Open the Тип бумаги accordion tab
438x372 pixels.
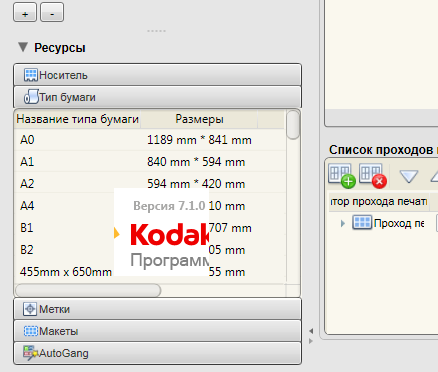click(157, 97)
